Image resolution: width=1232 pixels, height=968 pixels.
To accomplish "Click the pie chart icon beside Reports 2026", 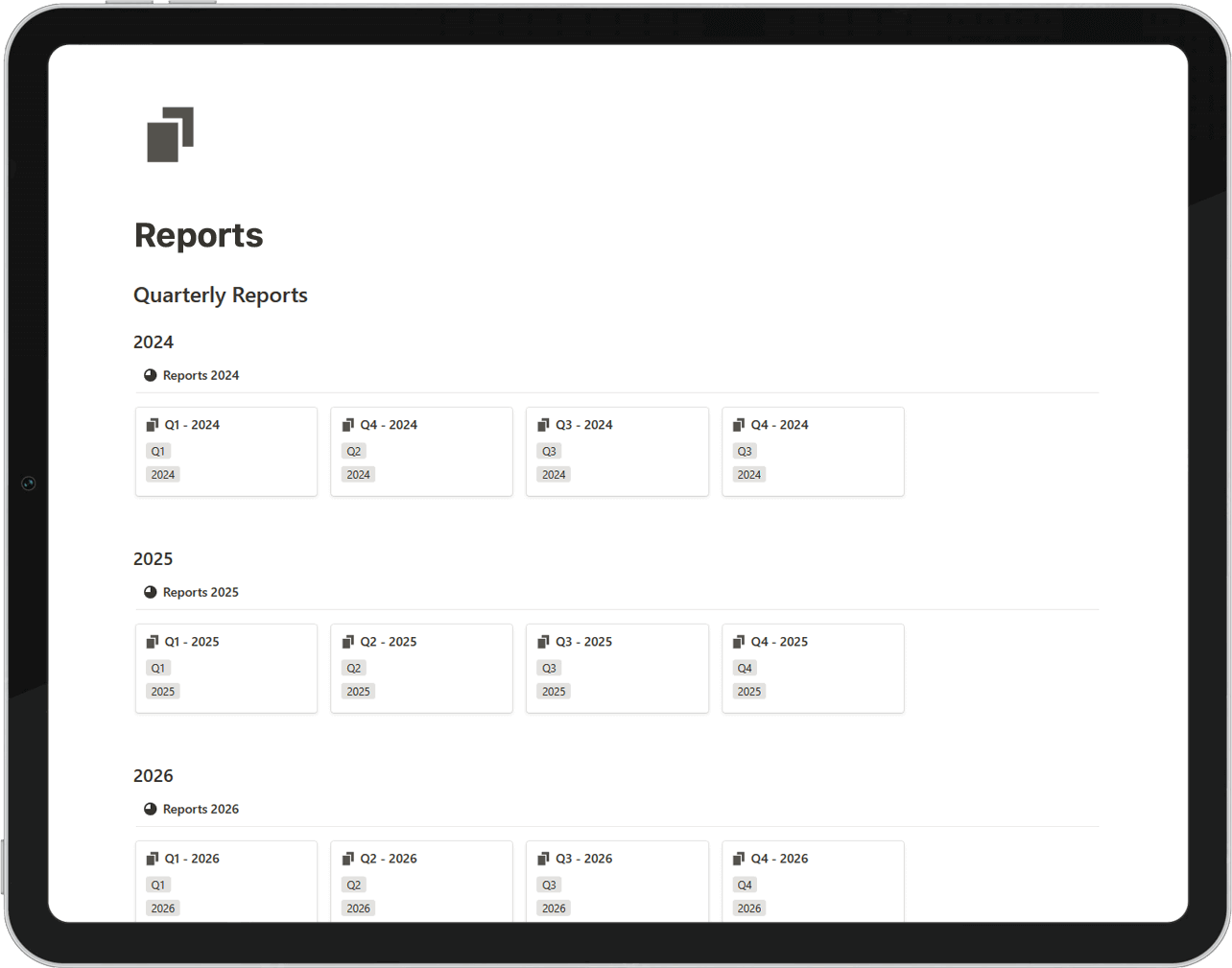I will [151, 809].
